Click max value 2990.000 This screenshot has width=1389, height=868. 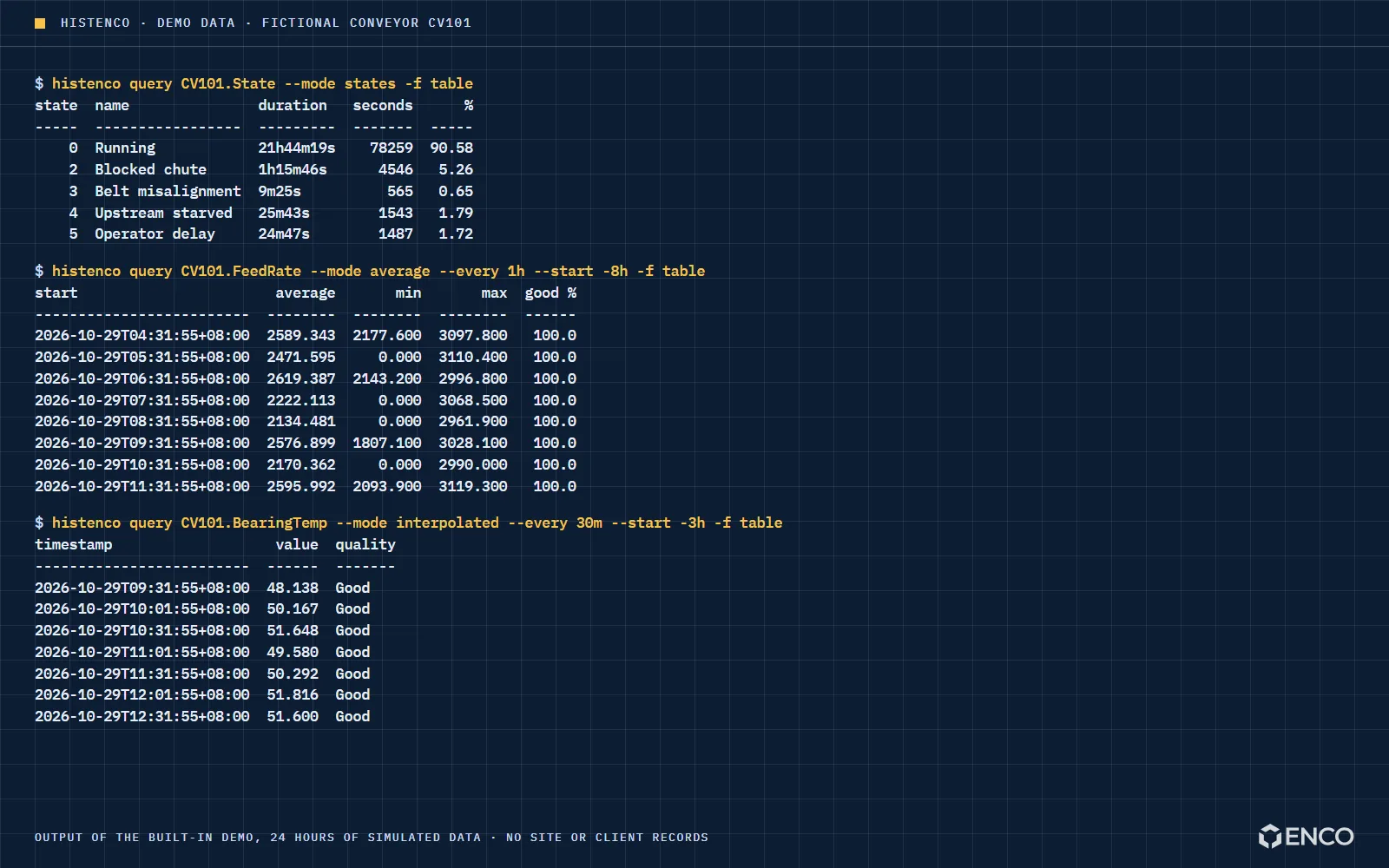[473, 464]
